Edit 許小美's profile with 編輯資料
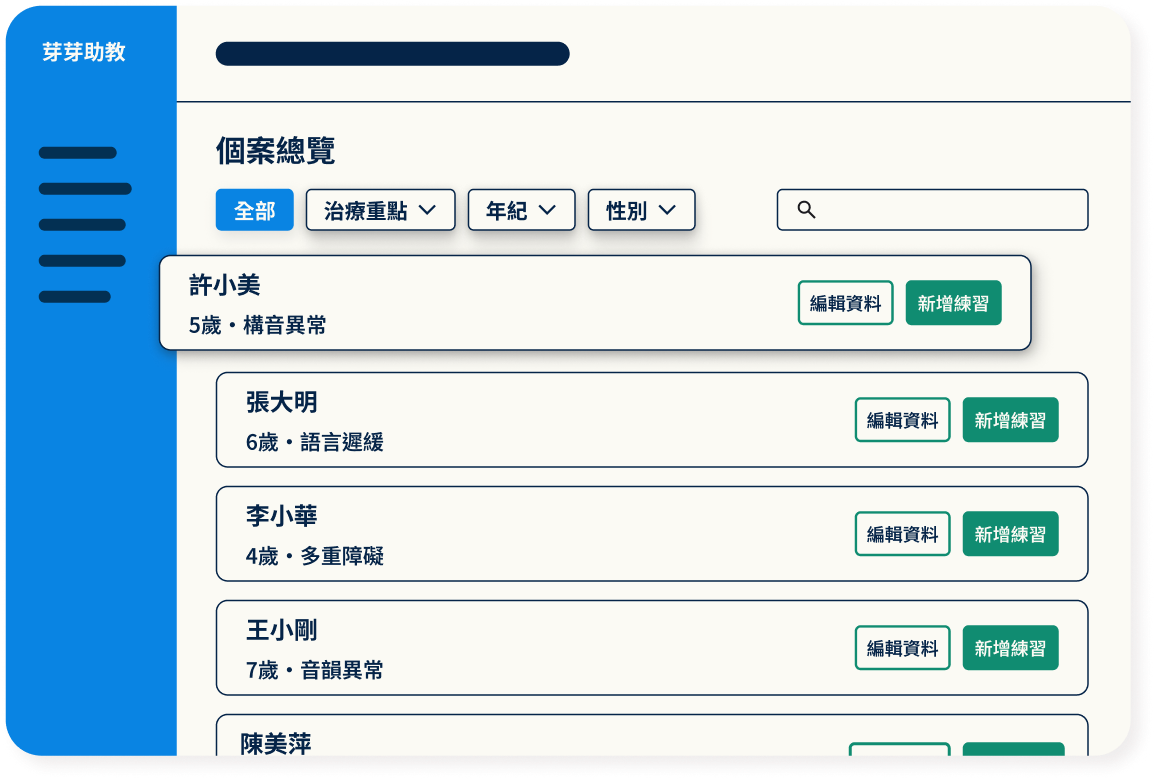Viewport: 1155px width, 780px height. [x=845, y=303]
